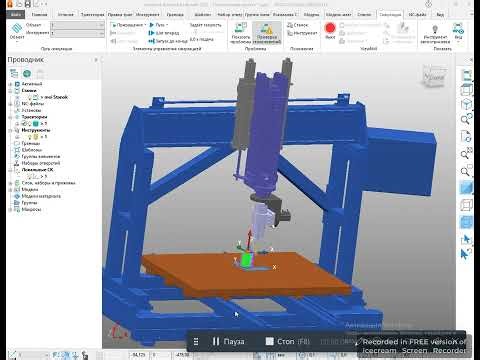Screen dimensions: 480x360
Task: Expand Слои, наборы и привязки node
Action: coord(10,183)
